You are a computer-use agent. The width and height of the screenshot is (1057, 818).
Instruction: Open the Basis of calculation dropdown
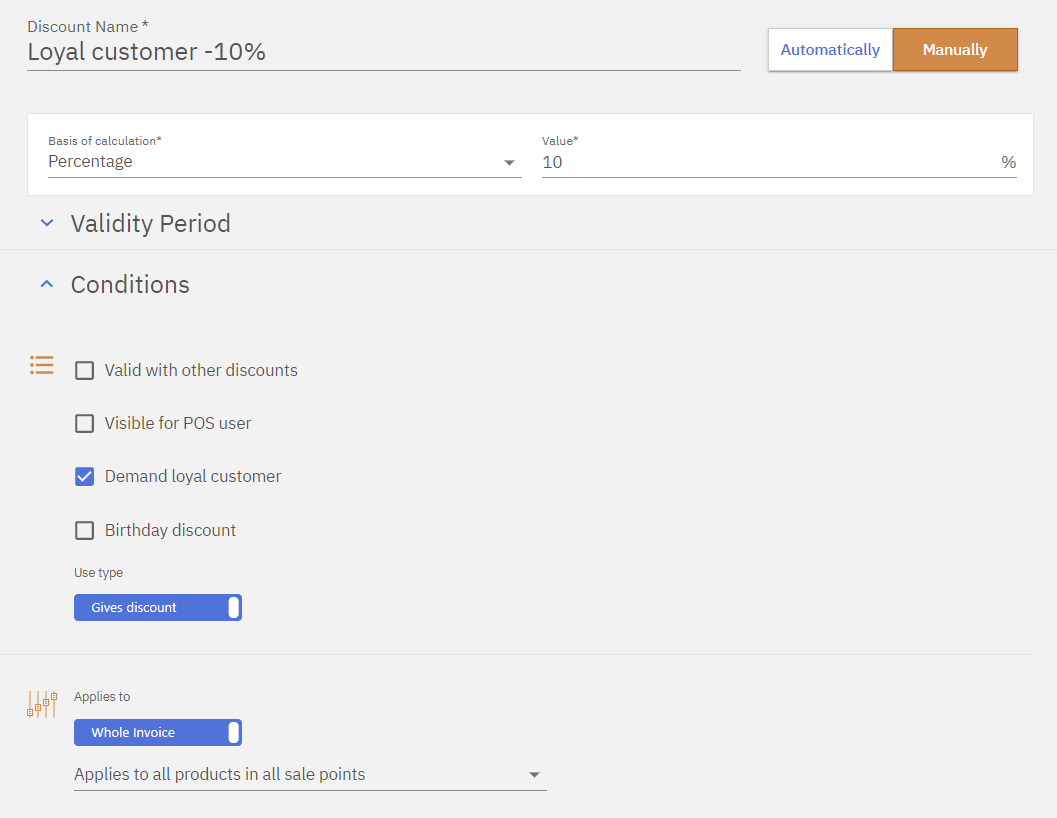pos(284,162)
